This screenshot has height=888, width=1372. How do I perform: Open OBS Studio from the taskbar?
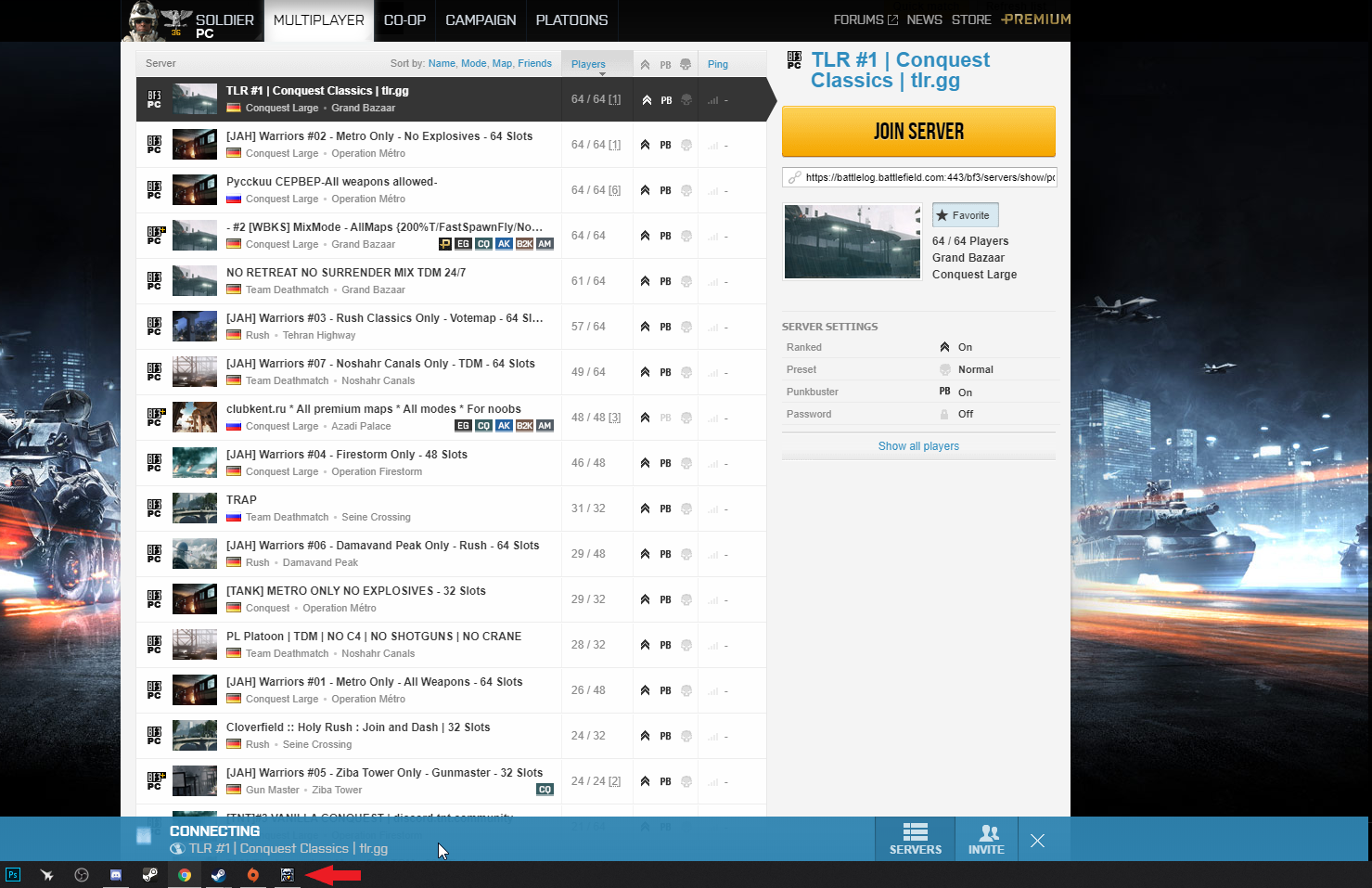(x=82, y=875)
